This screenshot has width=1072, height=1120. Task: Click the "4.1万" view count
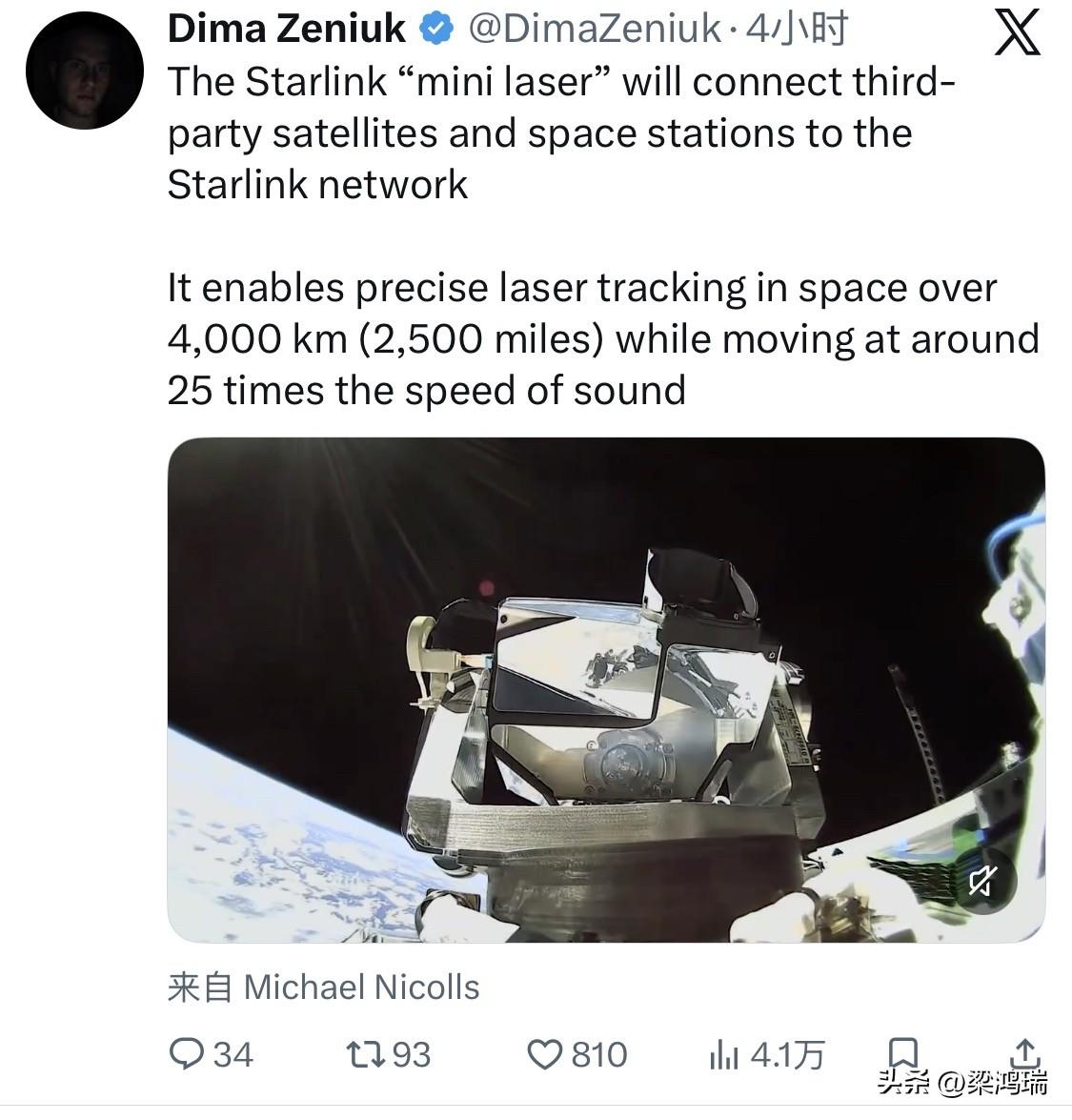tap(786, 1054)
